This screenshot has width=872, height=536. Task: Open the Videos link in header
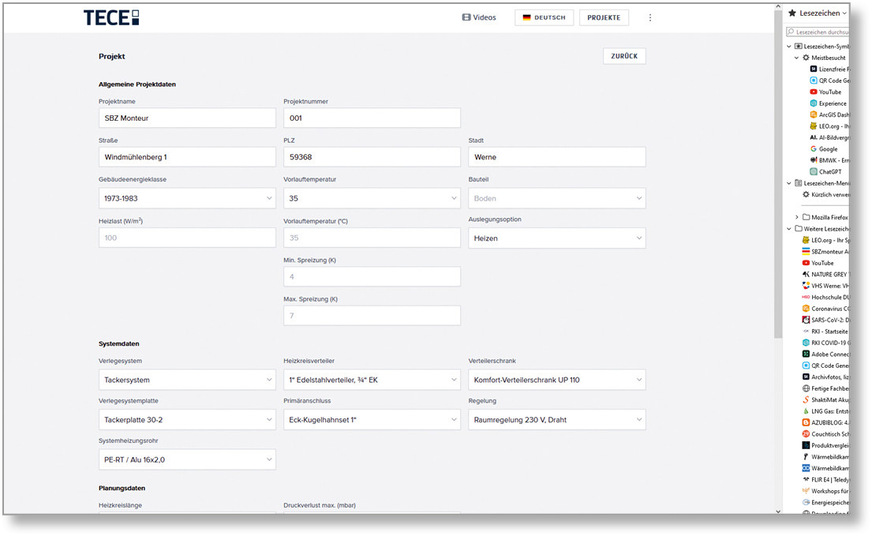(x=479, y=18)
